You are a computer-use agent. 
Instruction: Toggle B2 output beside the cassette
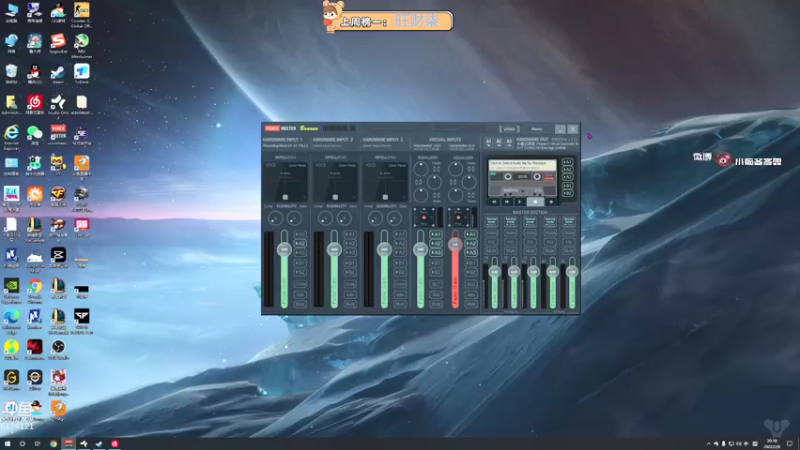pyautogui.click(x=567, y=194)
